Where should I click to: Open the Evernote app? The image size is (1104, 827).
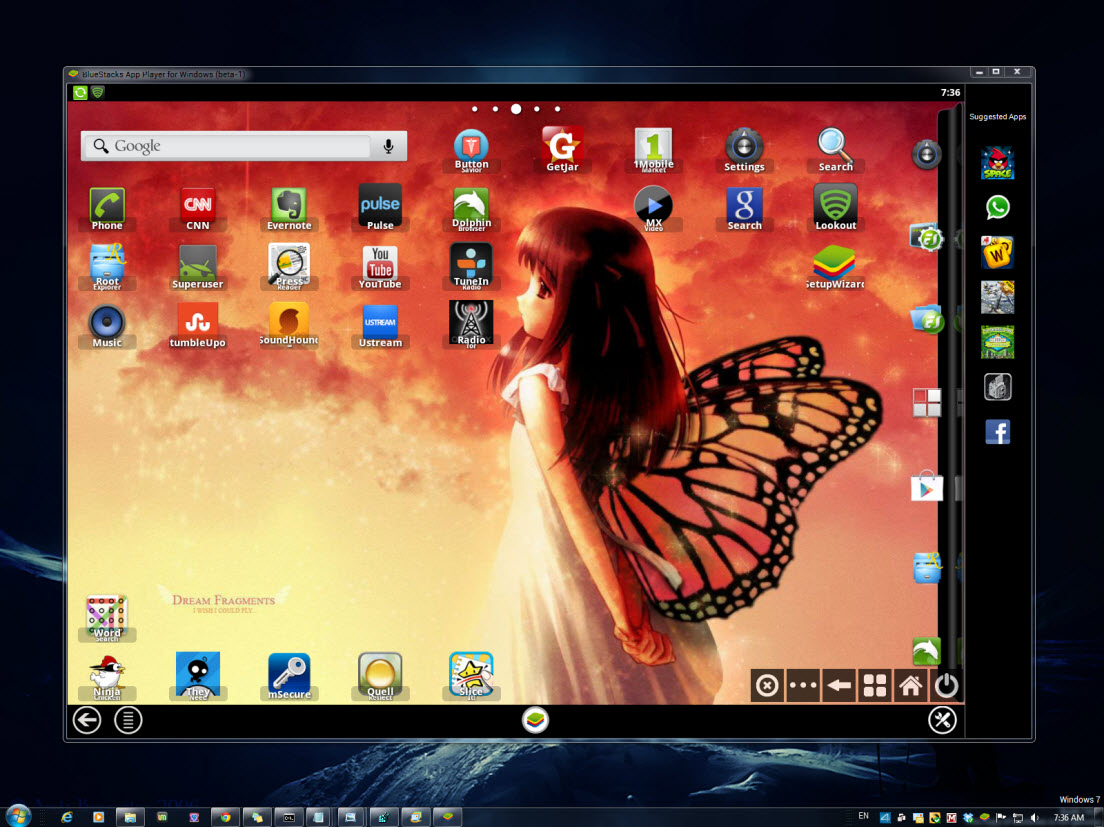pyautogui.click(x=289, y=208)
